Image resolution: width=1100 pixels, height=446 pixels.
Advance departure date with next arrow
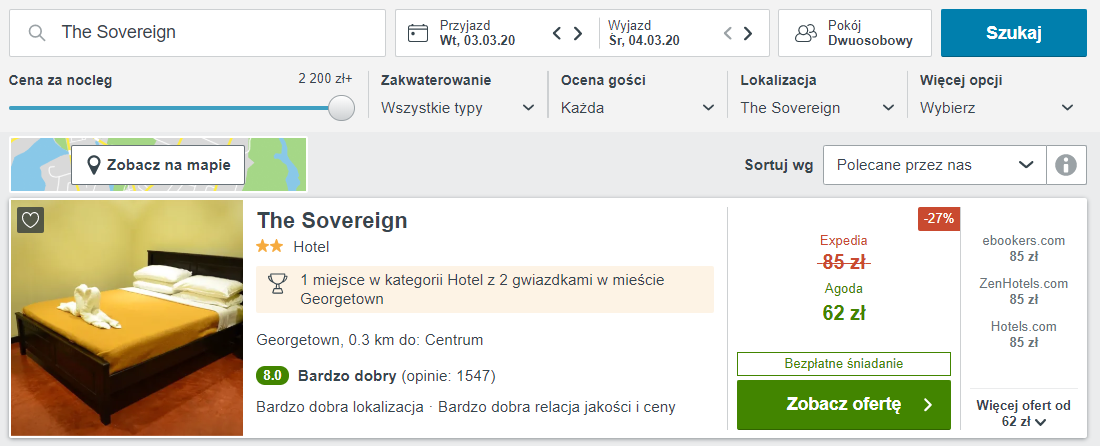click(x=748, y=33)
